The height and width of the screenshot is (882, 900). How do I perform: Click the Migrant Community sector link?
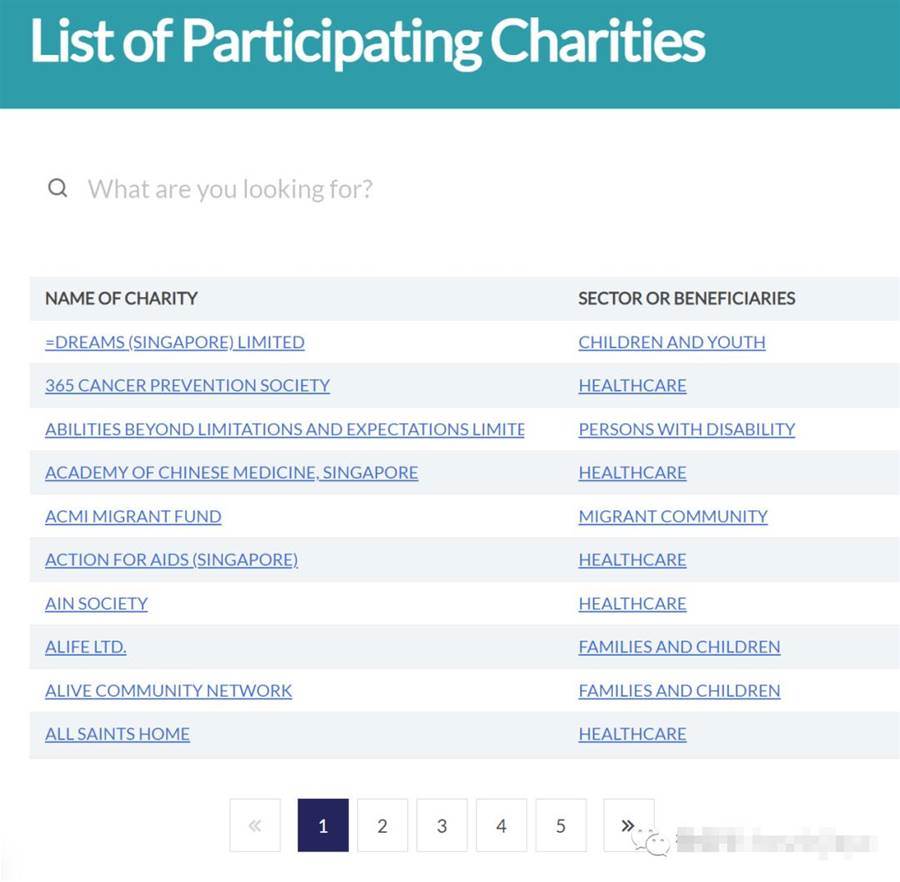pyautogui.click(x=672, y=516)
